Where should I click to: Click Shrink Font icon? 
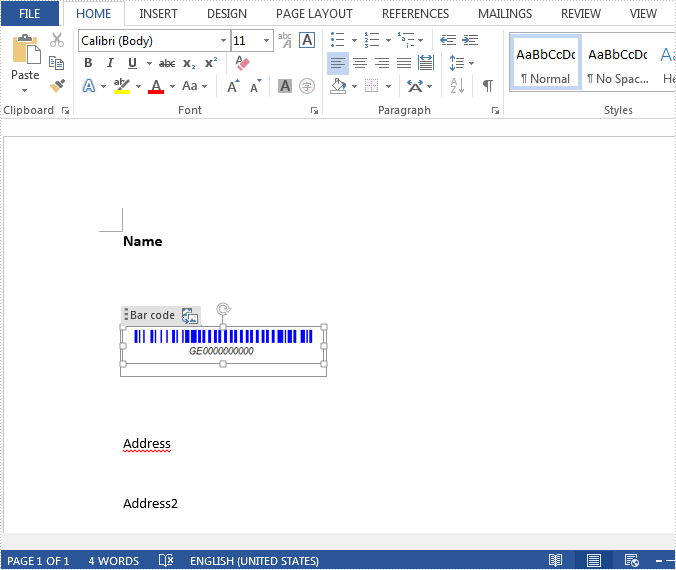click(256, 86)
